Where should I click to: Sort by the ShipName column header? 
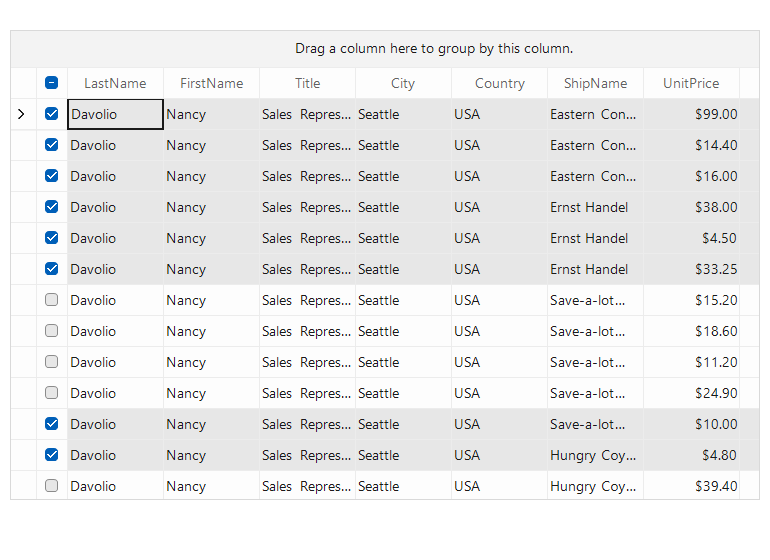(x=595, y=83)
